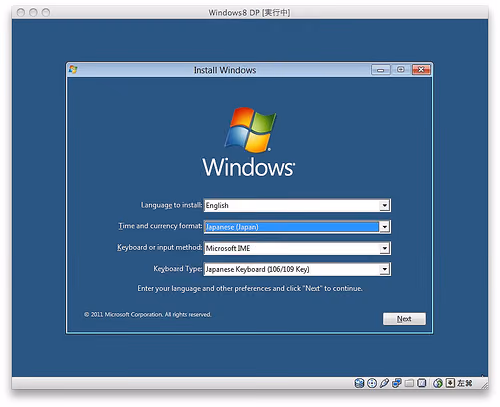Close the Install Windows dialog
The image size is (500, 407).
click(421, 70)
